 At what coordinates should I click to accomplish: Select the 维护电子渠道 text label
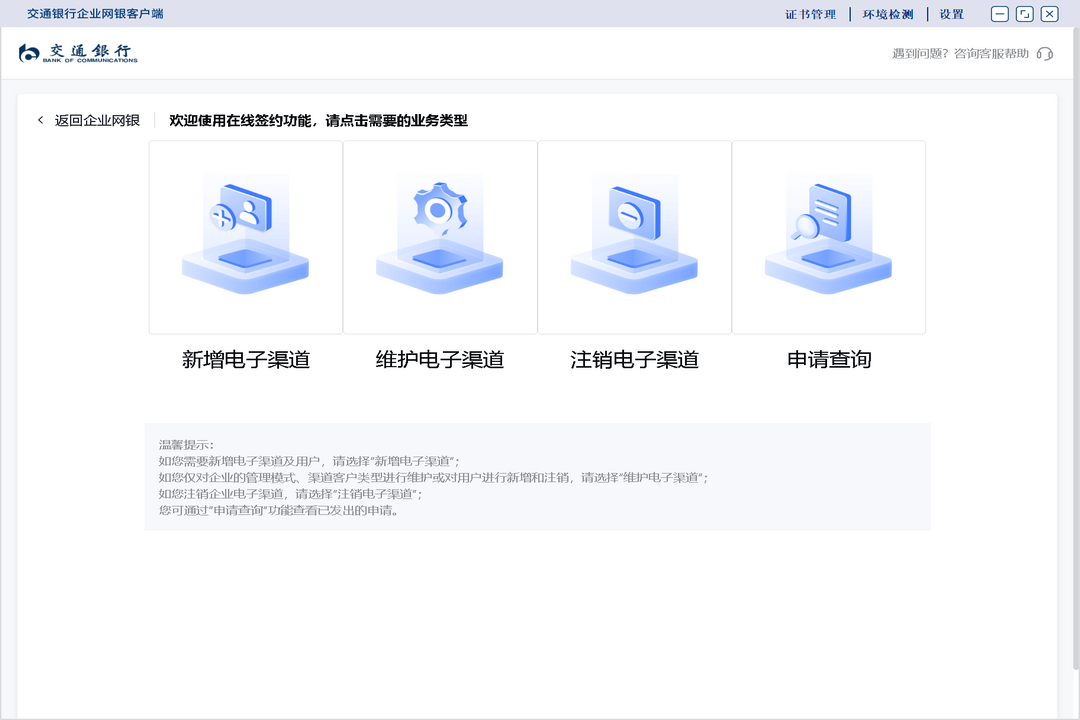pyautogui.click(x=438, y=359)
